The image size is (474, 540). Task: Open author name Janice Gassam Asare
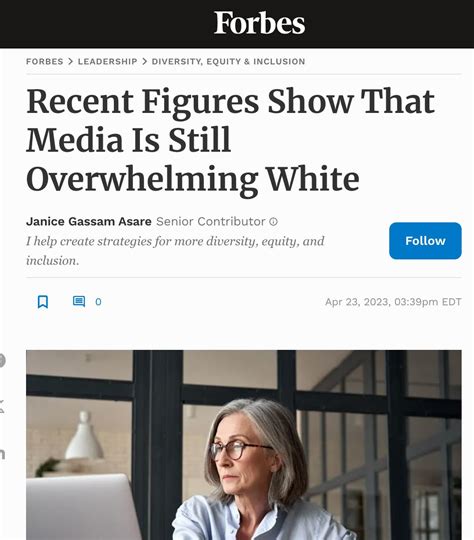(89, 221)
